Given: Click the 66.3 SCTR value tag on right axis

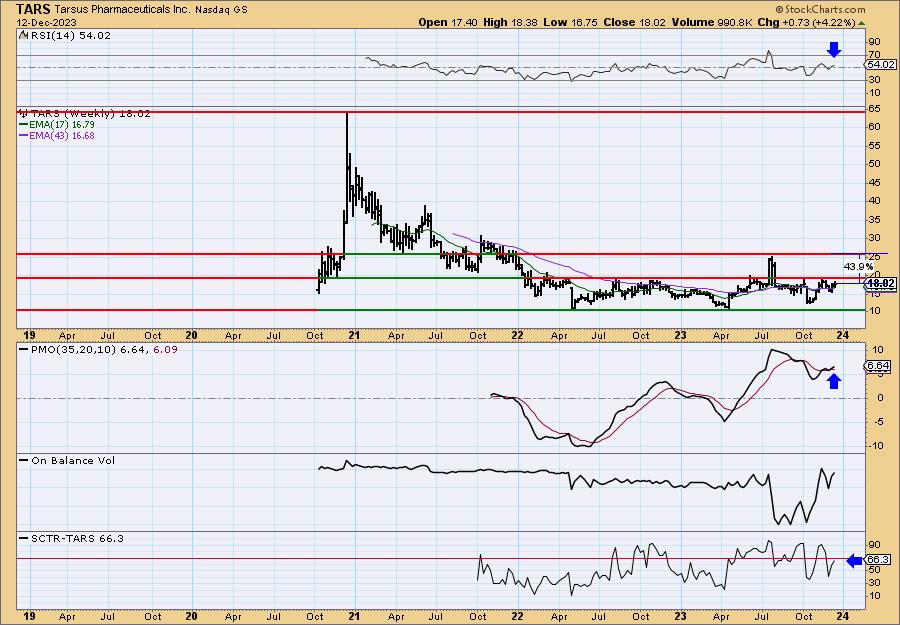Looking at the screenshot, I should click(878, 560).
